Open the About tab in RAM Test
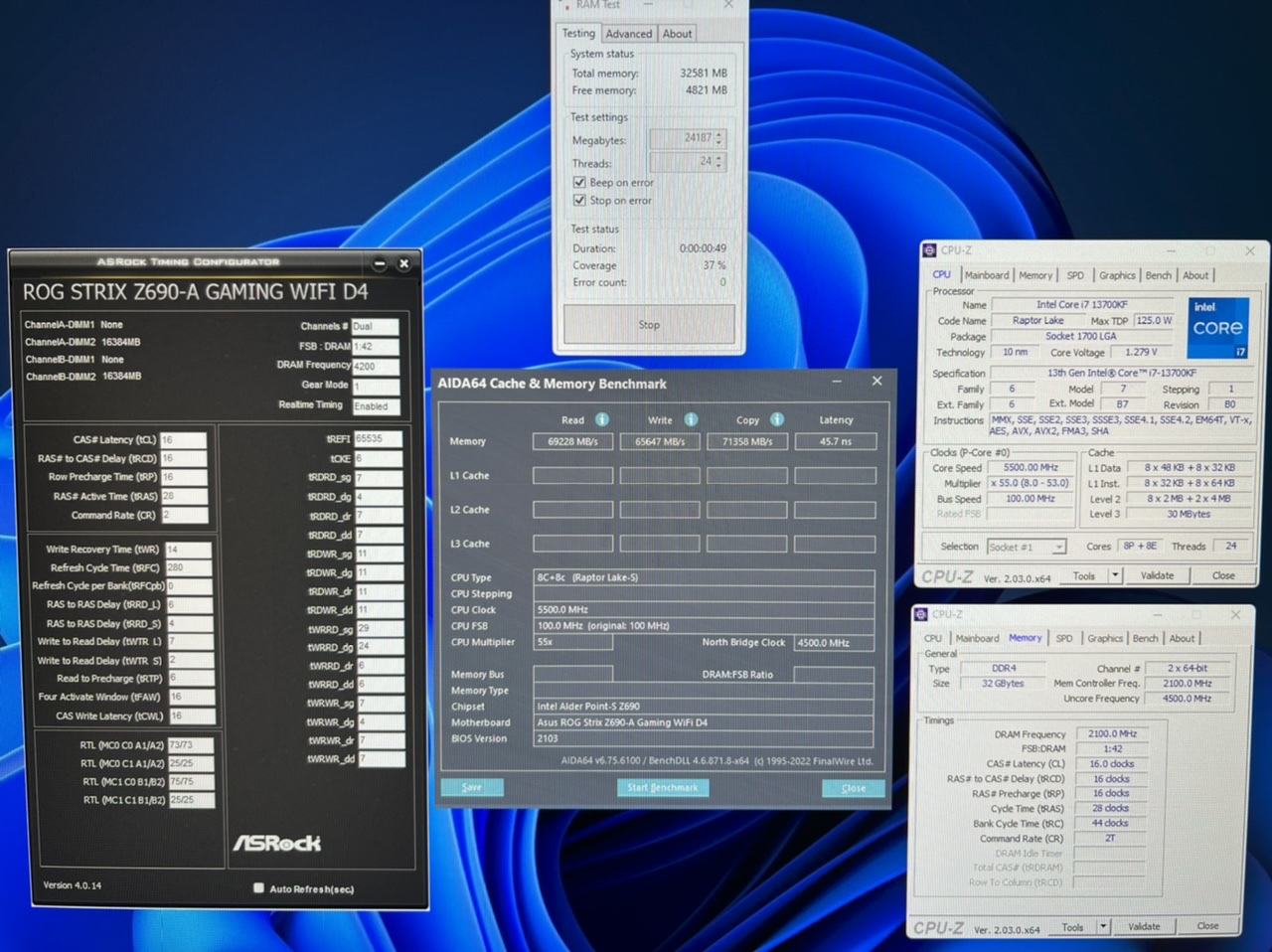 click(678, 34)
